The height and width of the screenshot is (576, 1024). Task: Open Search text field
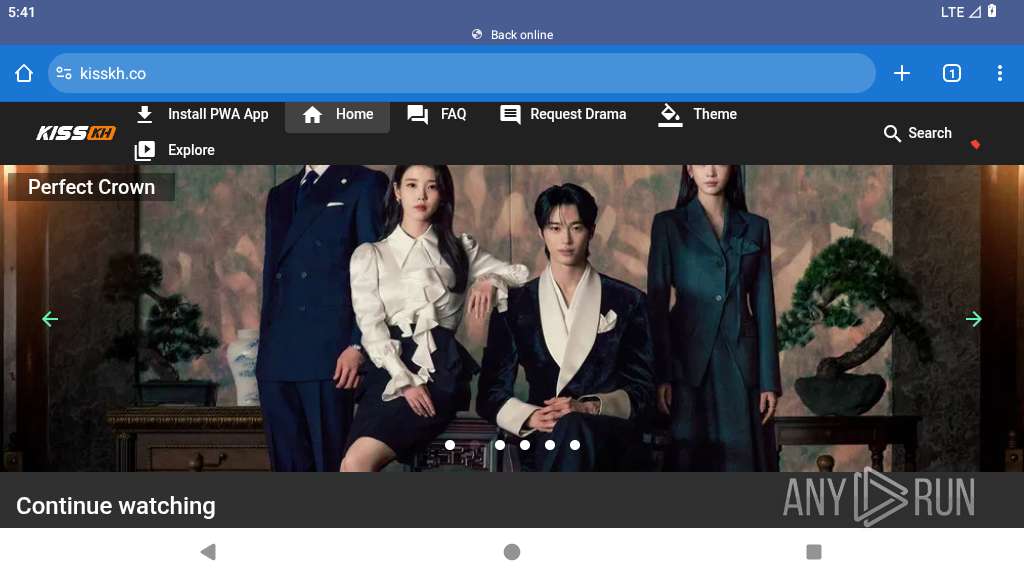coord(930,133)
